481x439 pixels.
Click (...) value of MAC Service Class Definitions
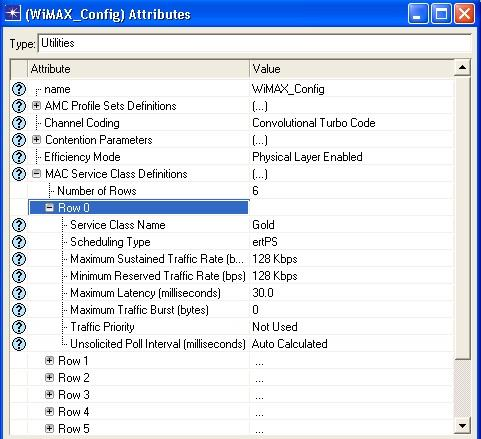[260, 174]
